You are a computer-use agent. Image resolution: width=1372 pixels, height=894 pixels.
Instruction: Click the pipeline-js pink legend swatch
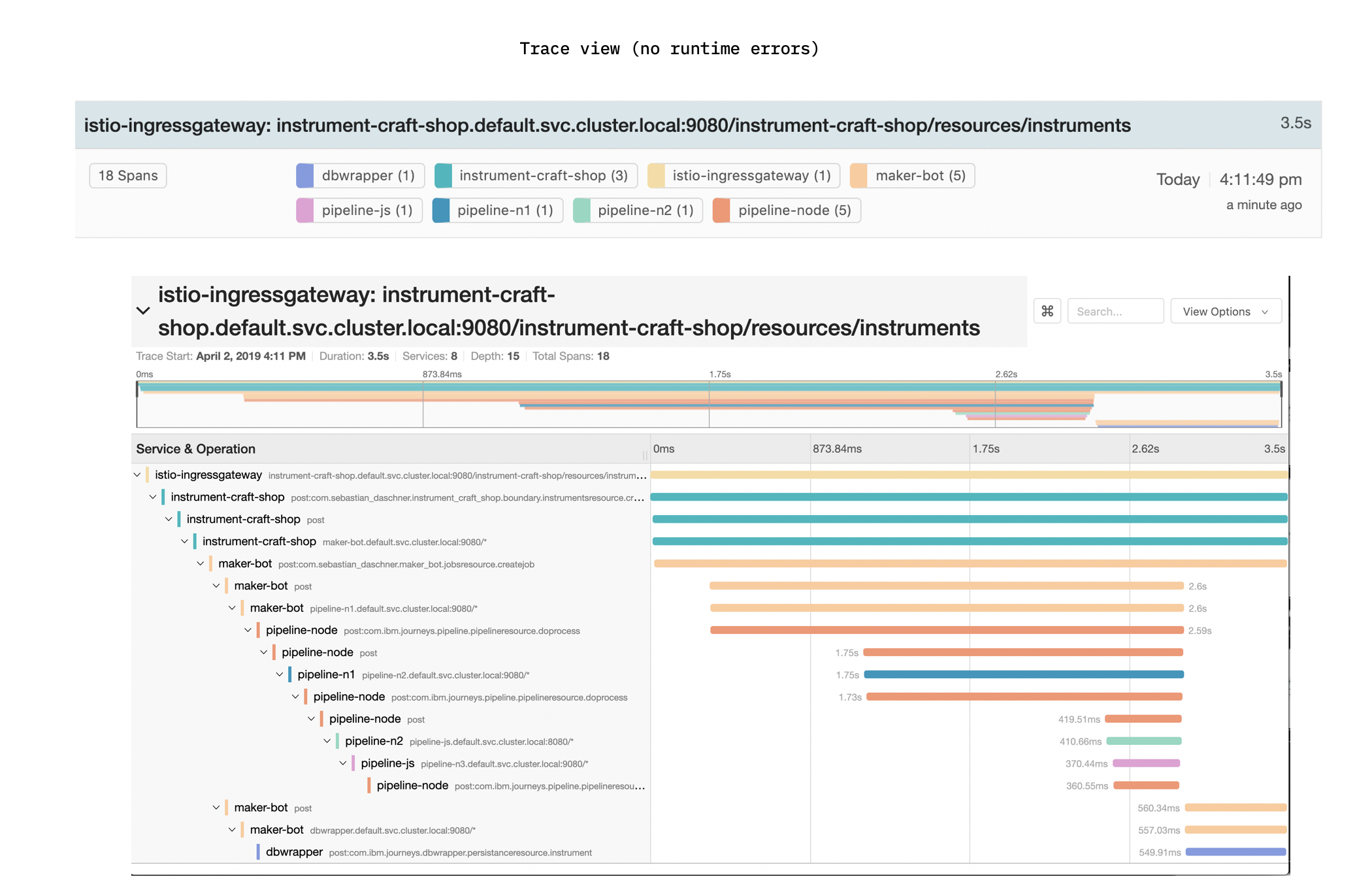click(x=305, y=210)
